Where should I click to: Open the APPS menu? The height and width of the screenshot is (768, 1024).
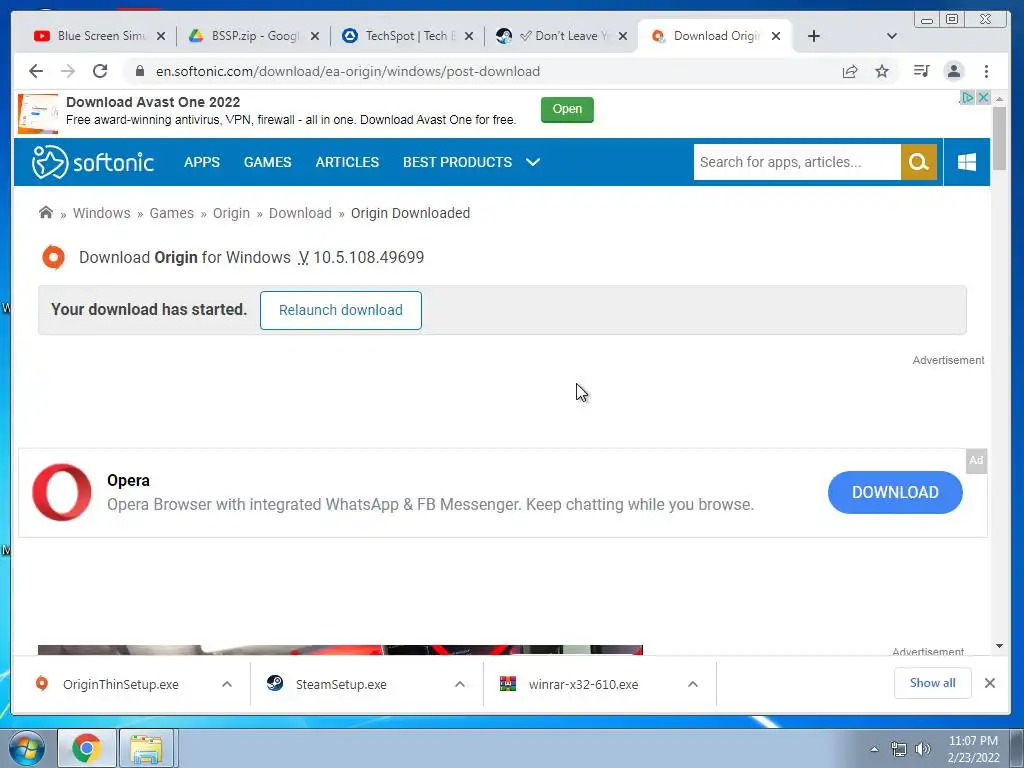[202, 162]
